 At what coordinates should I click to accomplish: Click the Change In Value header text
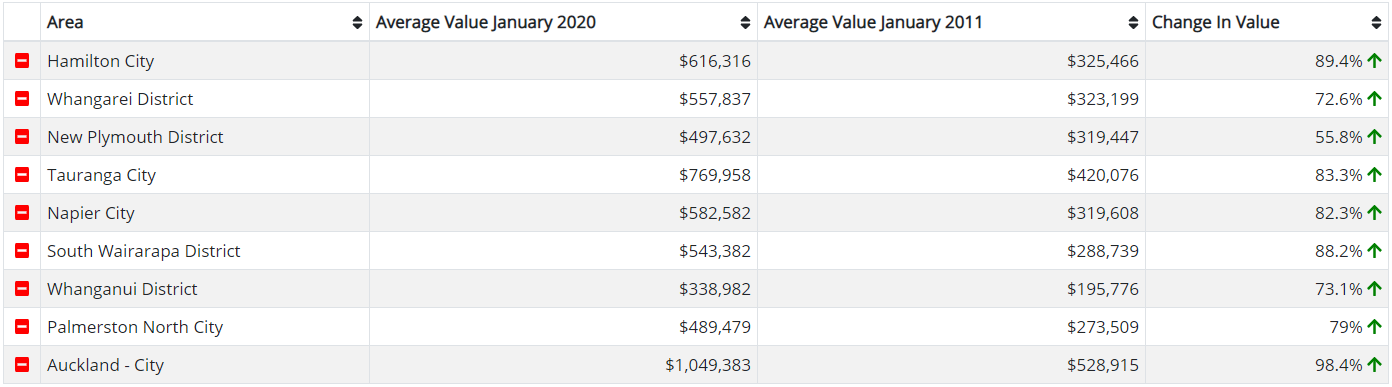click(x=1215, y=22)
